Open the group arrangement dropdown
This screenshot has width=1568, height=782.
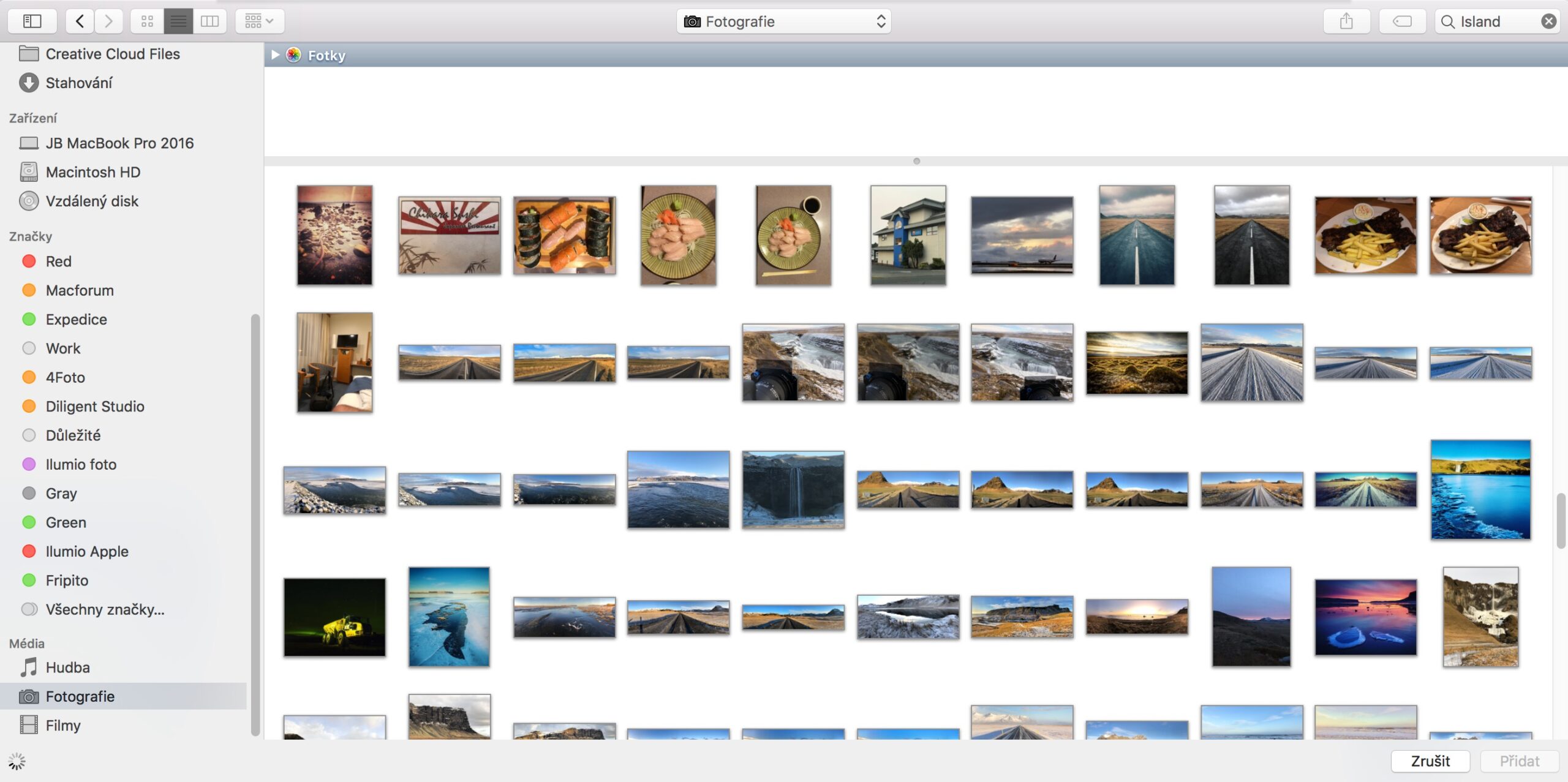click(259, 21)
